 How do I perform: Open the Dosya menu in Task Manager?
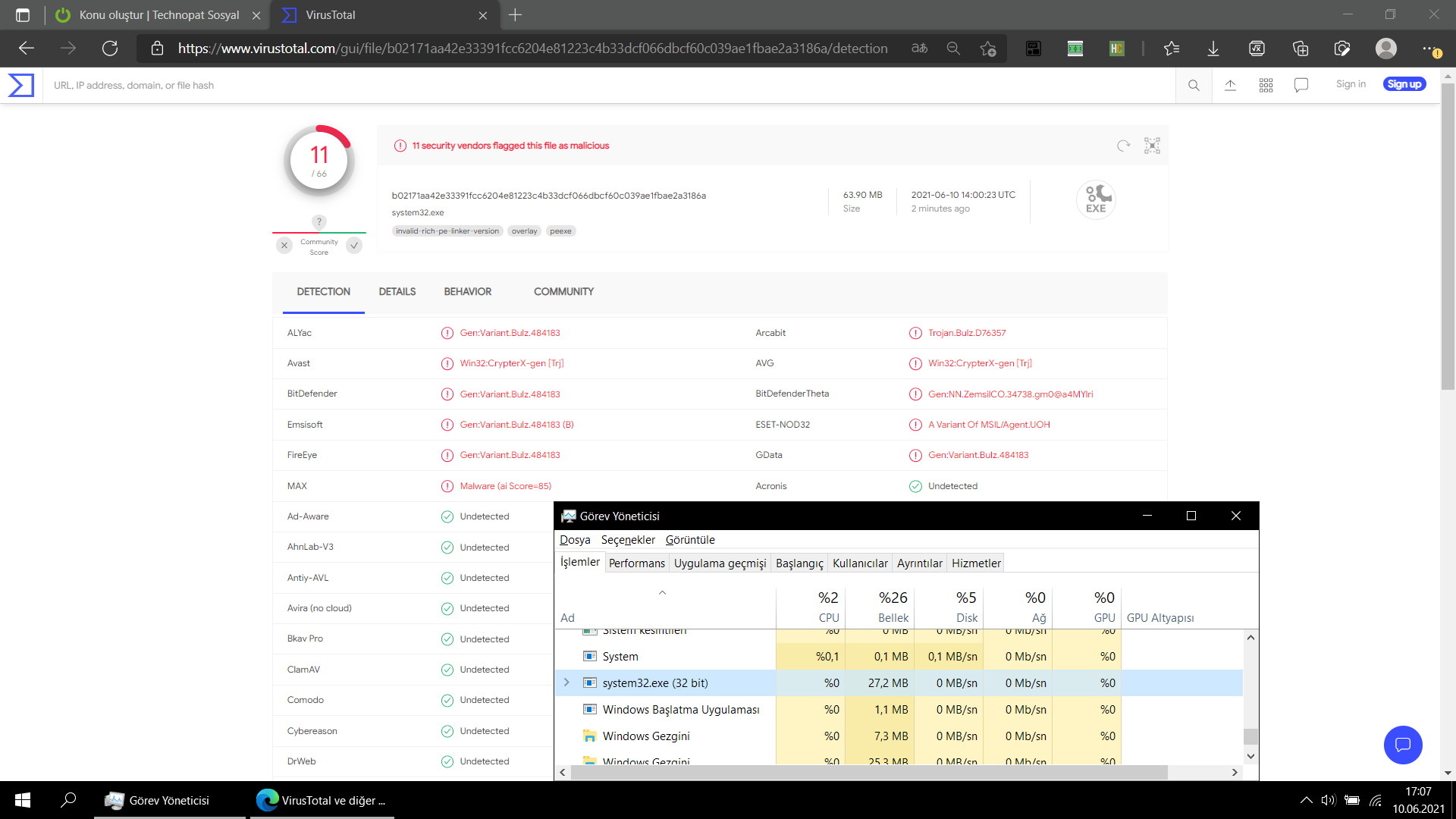575,540
